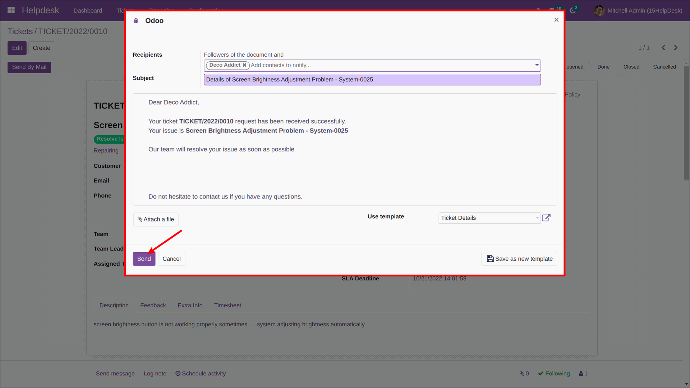The width and height of the screenshot is (690, 388).
Task: Show the followers count icon
Action: [583, 373]
